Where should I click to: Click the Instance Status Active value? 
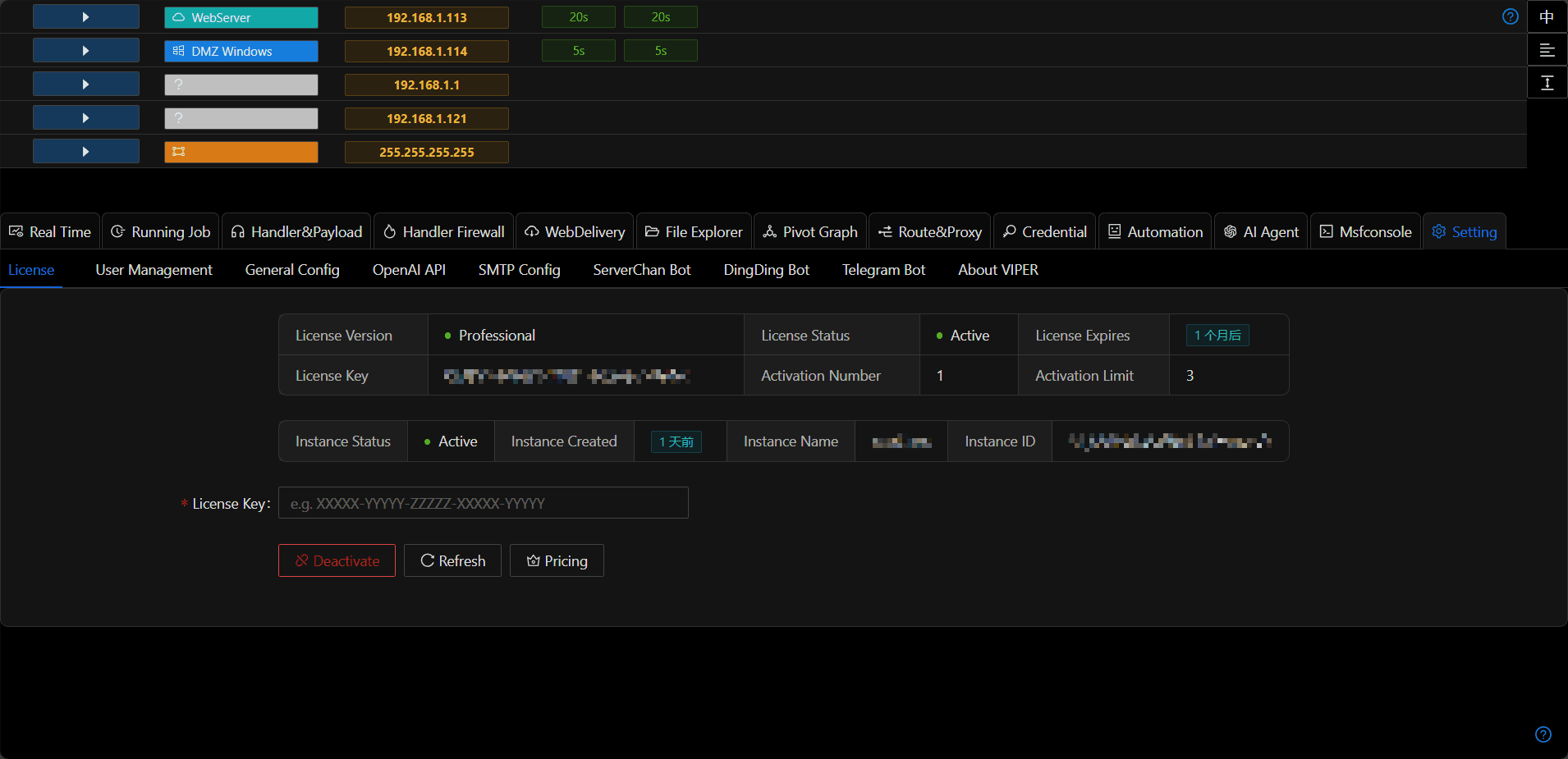[x=457, y=441]
